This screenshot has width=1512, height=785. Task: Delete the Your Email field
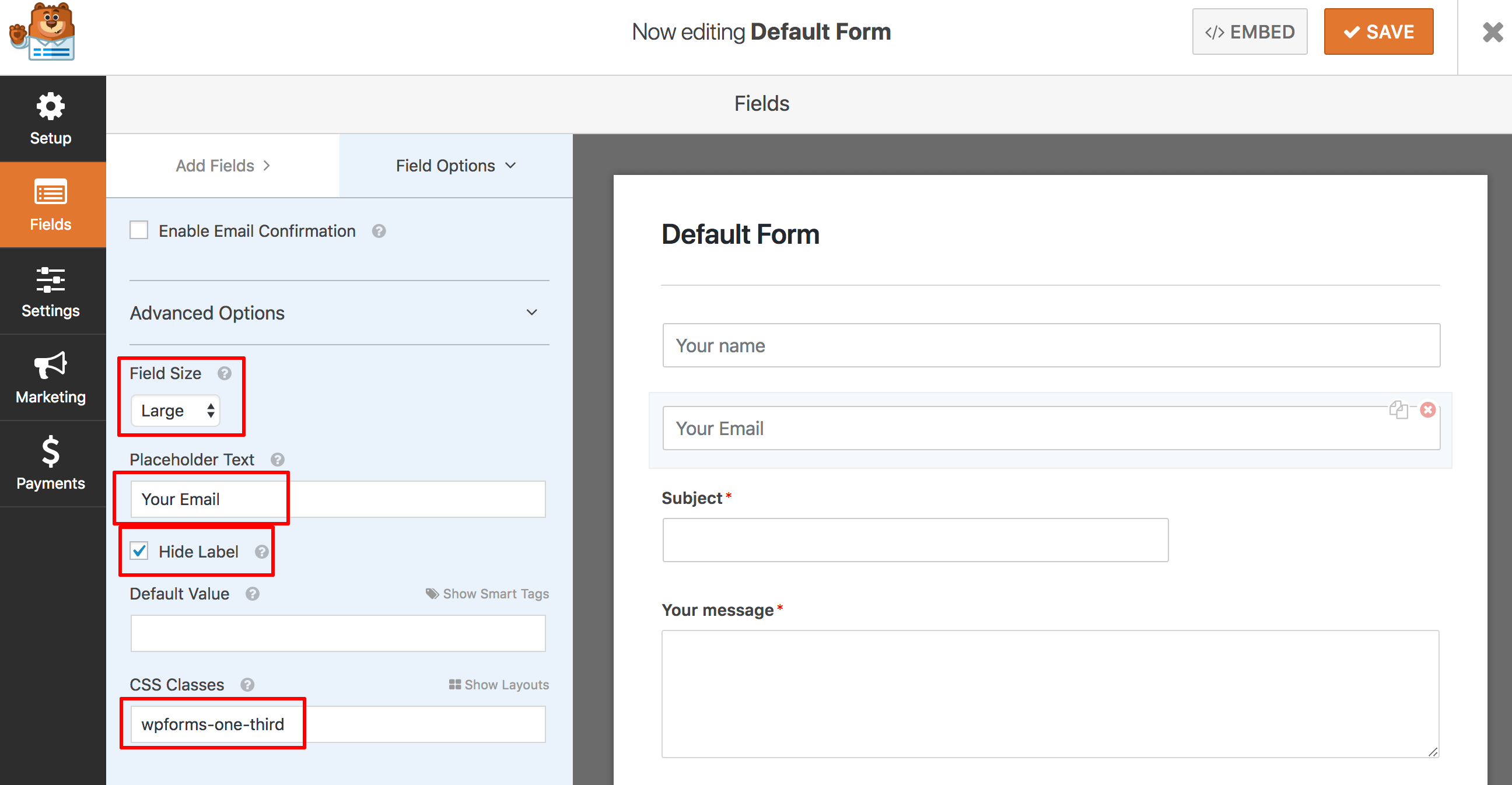[x=1428, y=409]
